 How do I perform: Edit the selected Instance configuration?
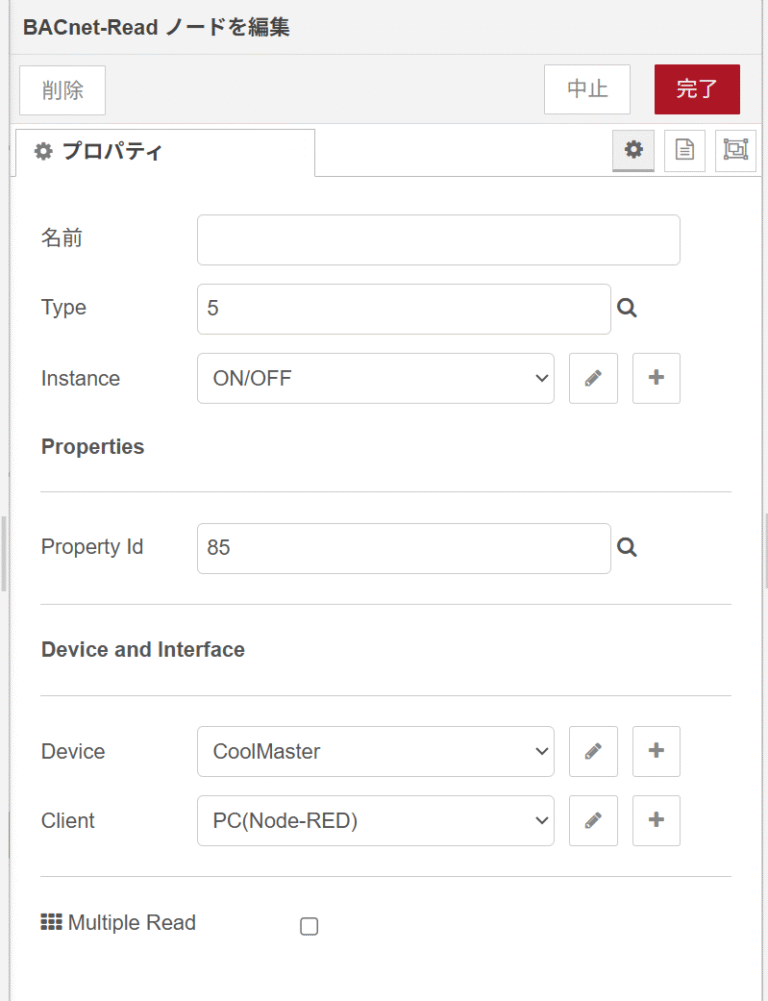[593, 378]
